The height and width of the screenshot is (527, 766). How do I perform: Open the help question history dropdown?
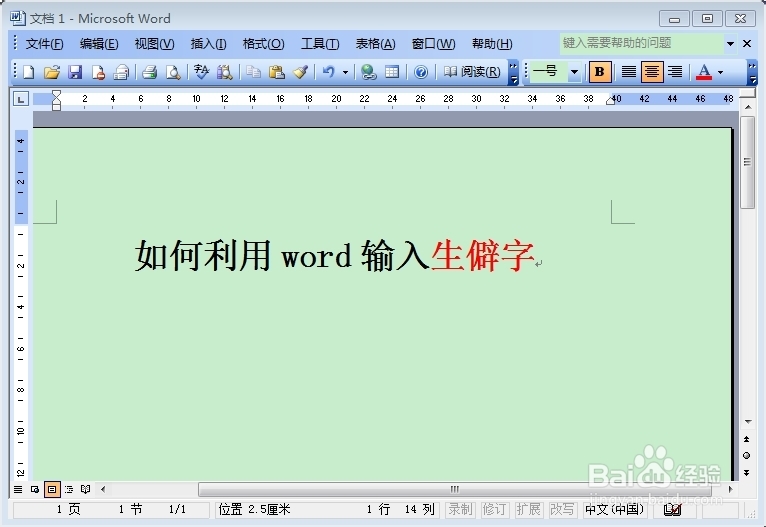(730, 44)
